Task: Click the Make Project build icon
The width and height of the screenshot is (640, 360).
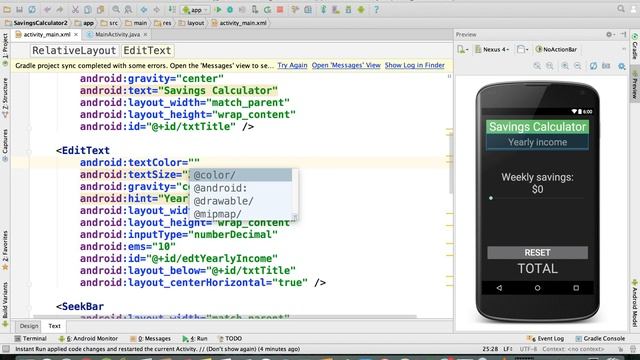Action: click(x=172, y=9)
